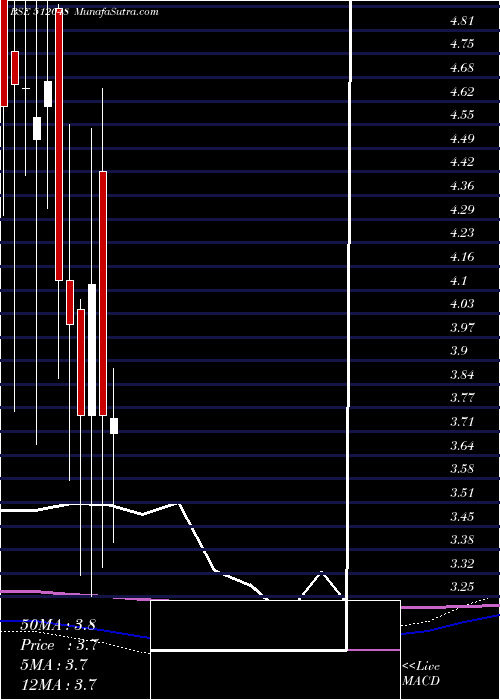Viewport: 500px width, 700px height.
Task: Click the 5MA : 3.7 legend entry
Action: click(x=54, y=665)
